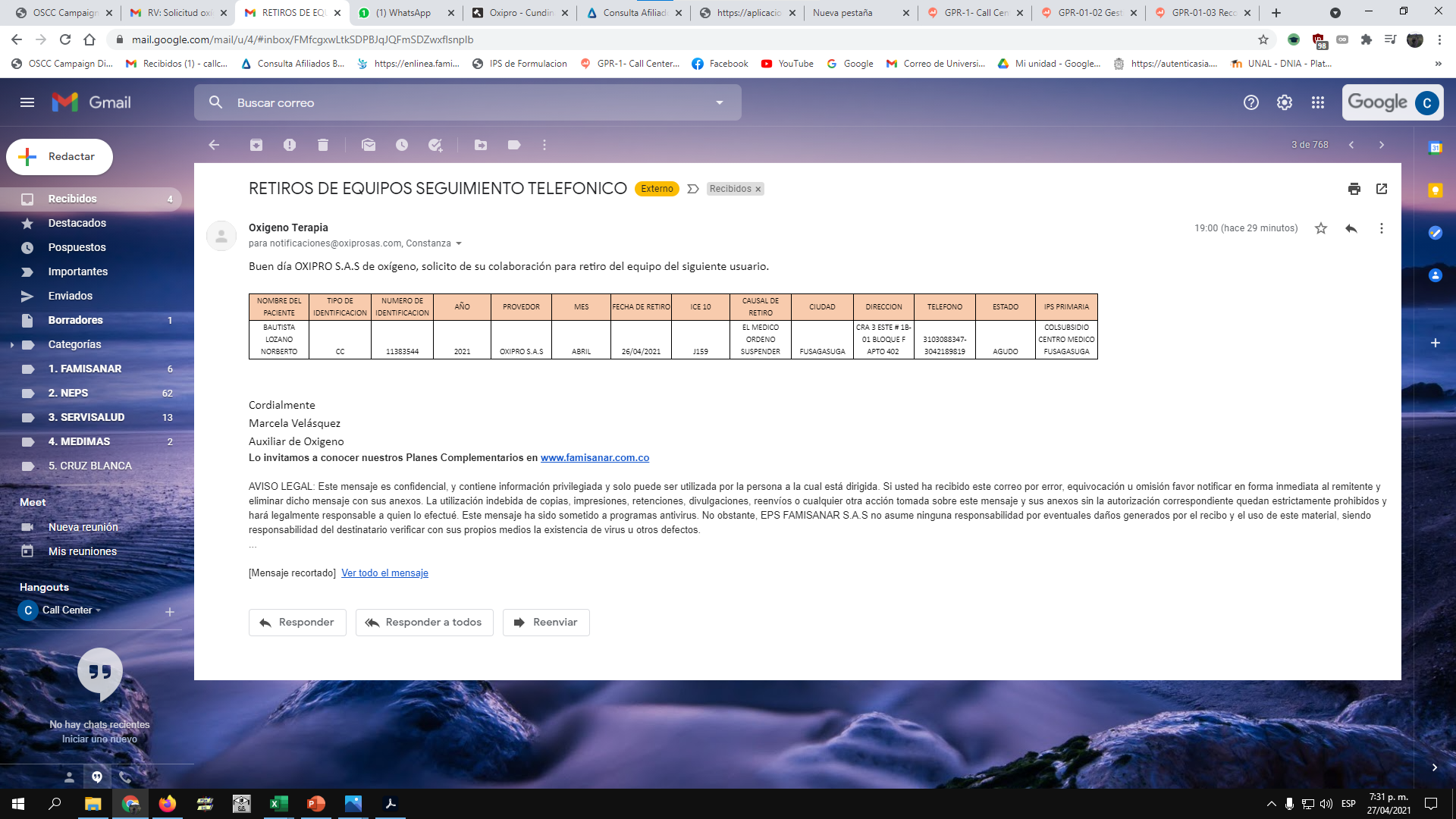Screen dimensions: 1456x819
Task: Go to the newer email arrow
Action: click(1351, 145)
